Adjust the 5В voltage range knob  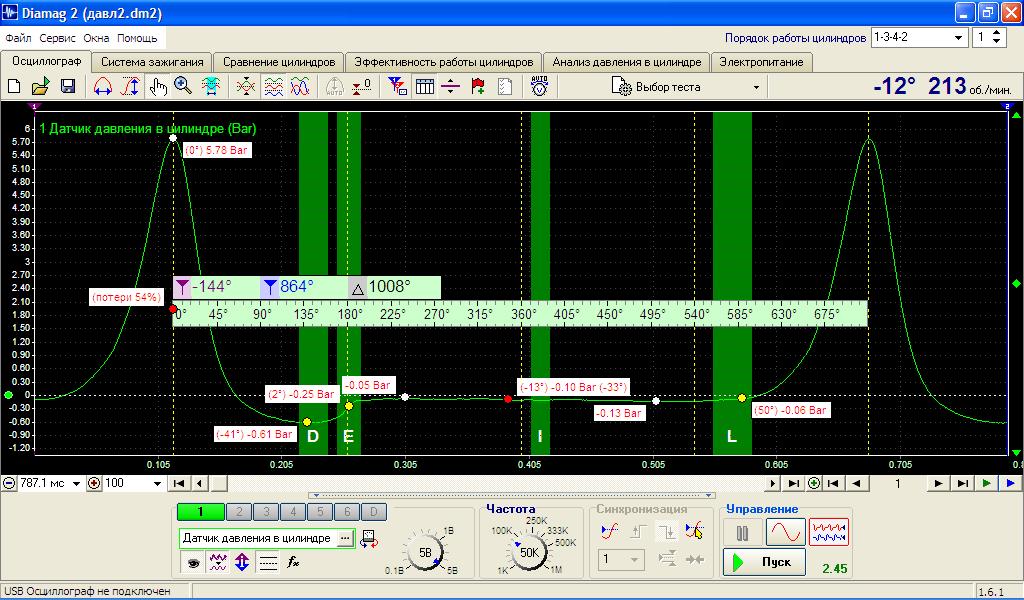424,553
